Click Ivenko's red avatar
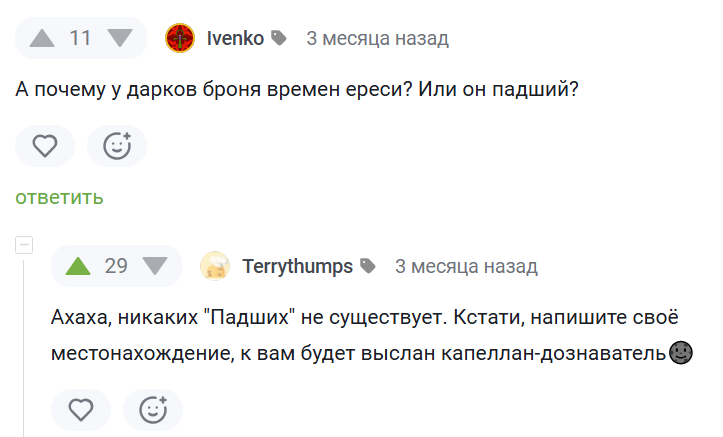Image resolution: width=723 pixels, height=437 pixels. (180, 39)
